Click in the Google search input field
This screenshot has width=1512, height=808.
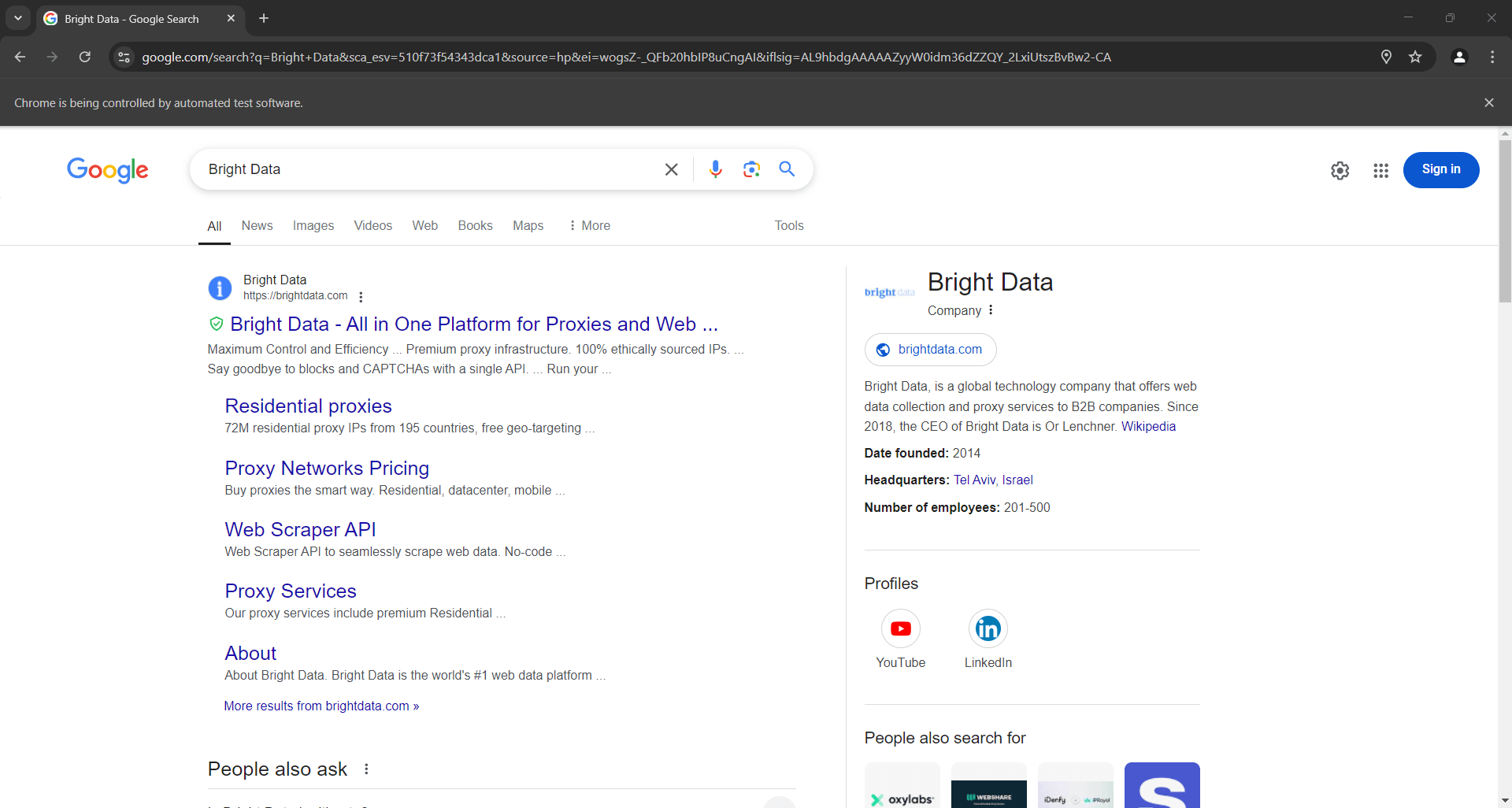(425, 169)
